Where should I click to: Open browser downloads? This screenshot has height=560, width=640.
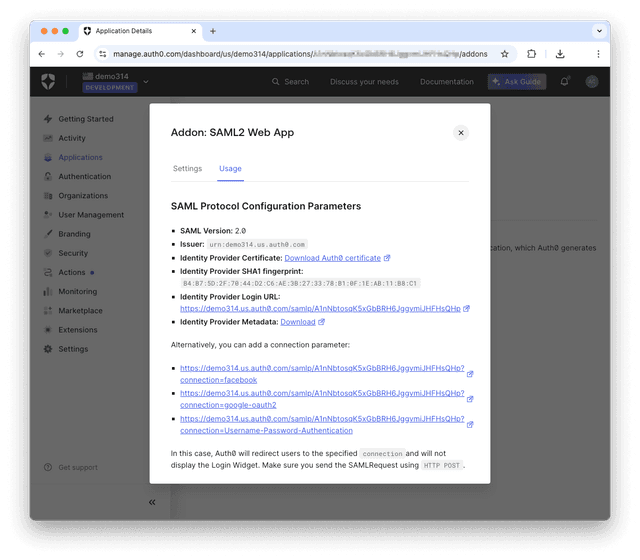[x=560, y=54]
